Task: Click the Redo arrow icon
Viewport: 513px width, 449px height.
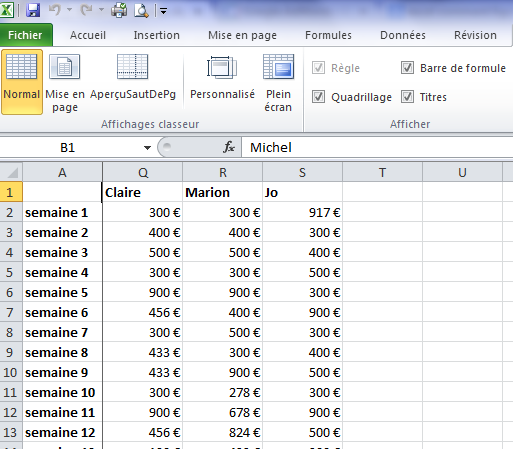Action: click(87, 10)
